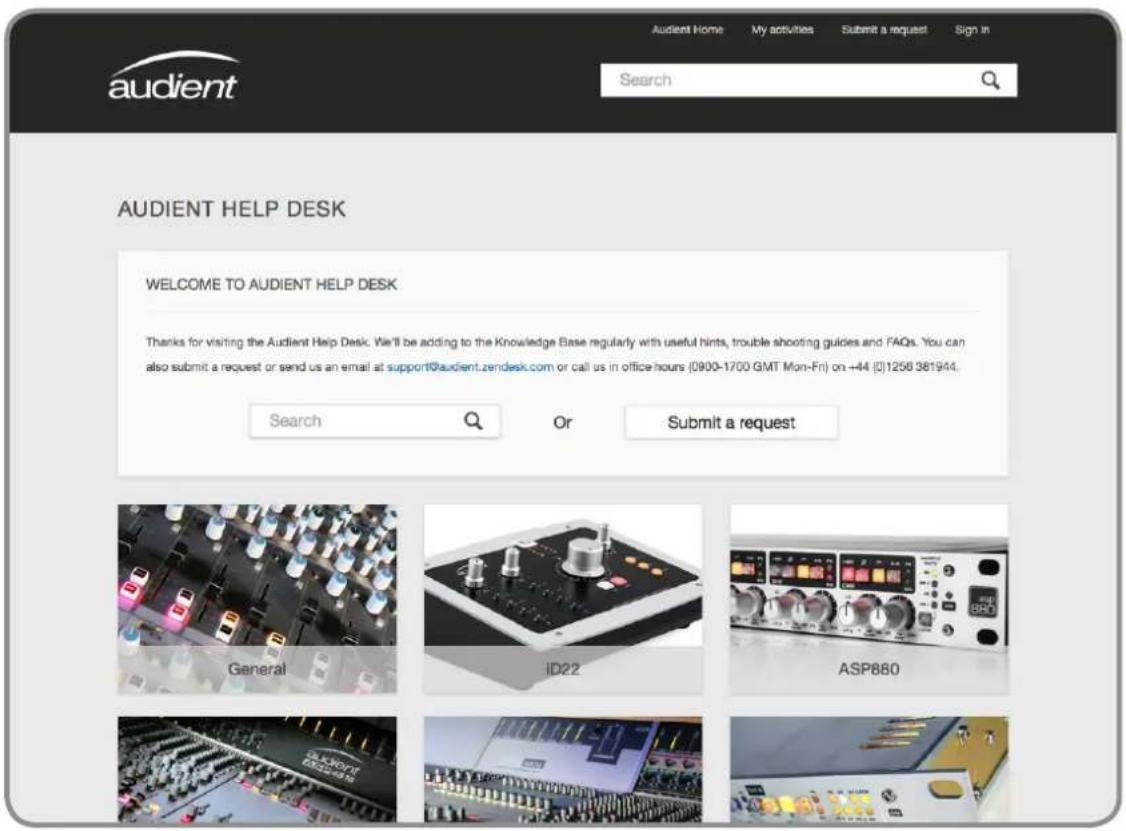Focus the Search field in welcome panel
The image size is (1126, 831).
[374, 421]
